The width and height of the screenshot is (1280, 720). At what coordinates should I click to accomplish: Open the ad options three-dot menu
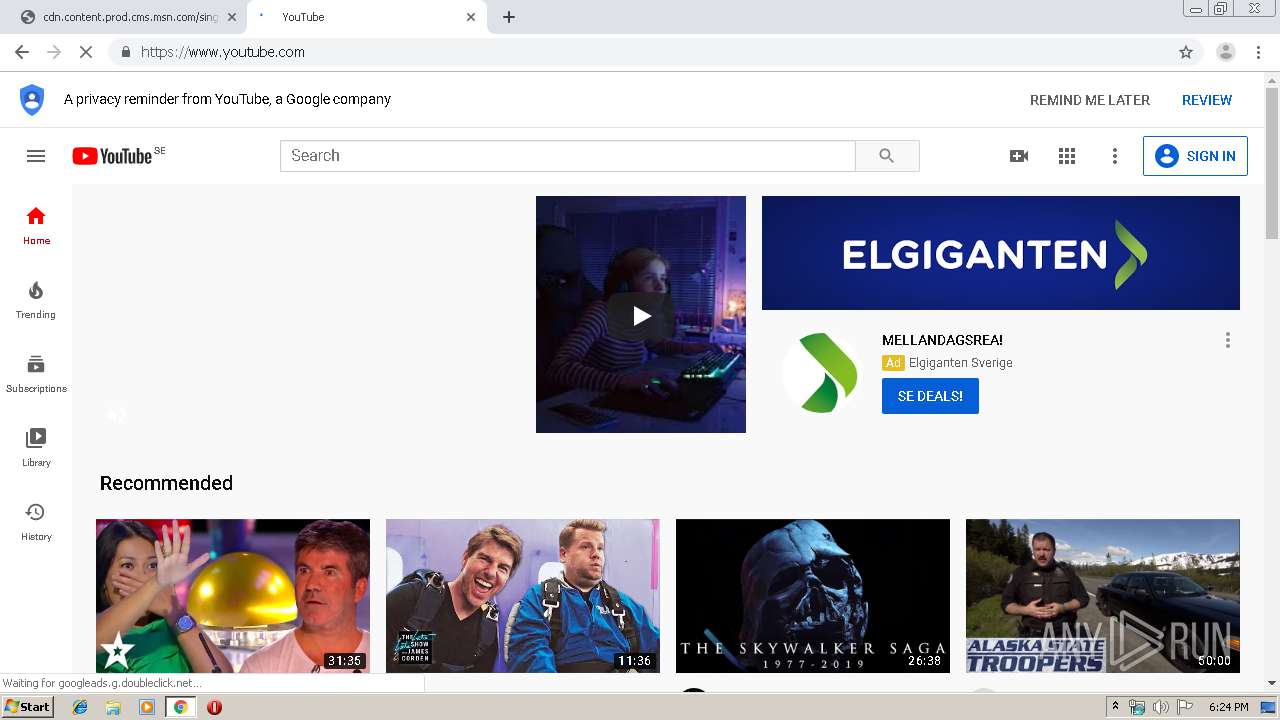(1228, 340)
